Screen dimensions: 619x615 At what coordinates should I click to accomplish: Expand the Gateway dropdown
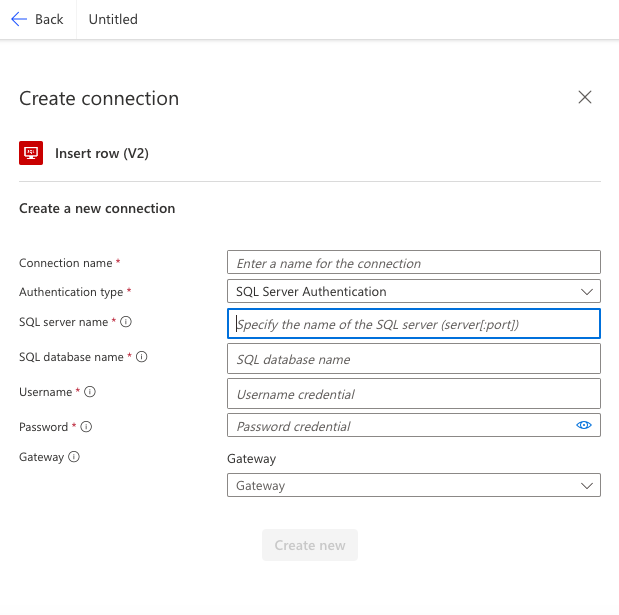(x=414, y=485)
